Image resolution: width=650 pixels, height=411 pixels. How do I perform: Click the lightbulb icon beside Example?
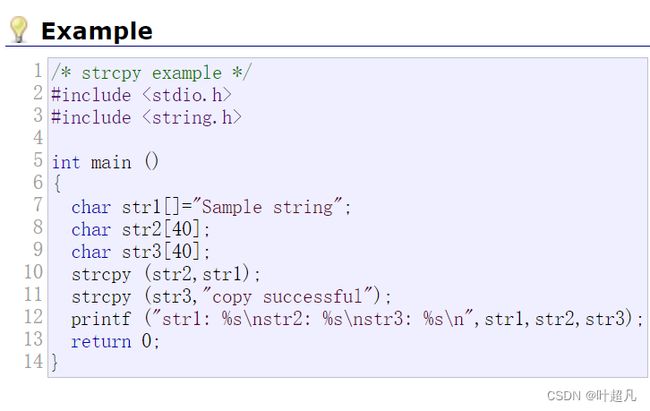point(19,29)
